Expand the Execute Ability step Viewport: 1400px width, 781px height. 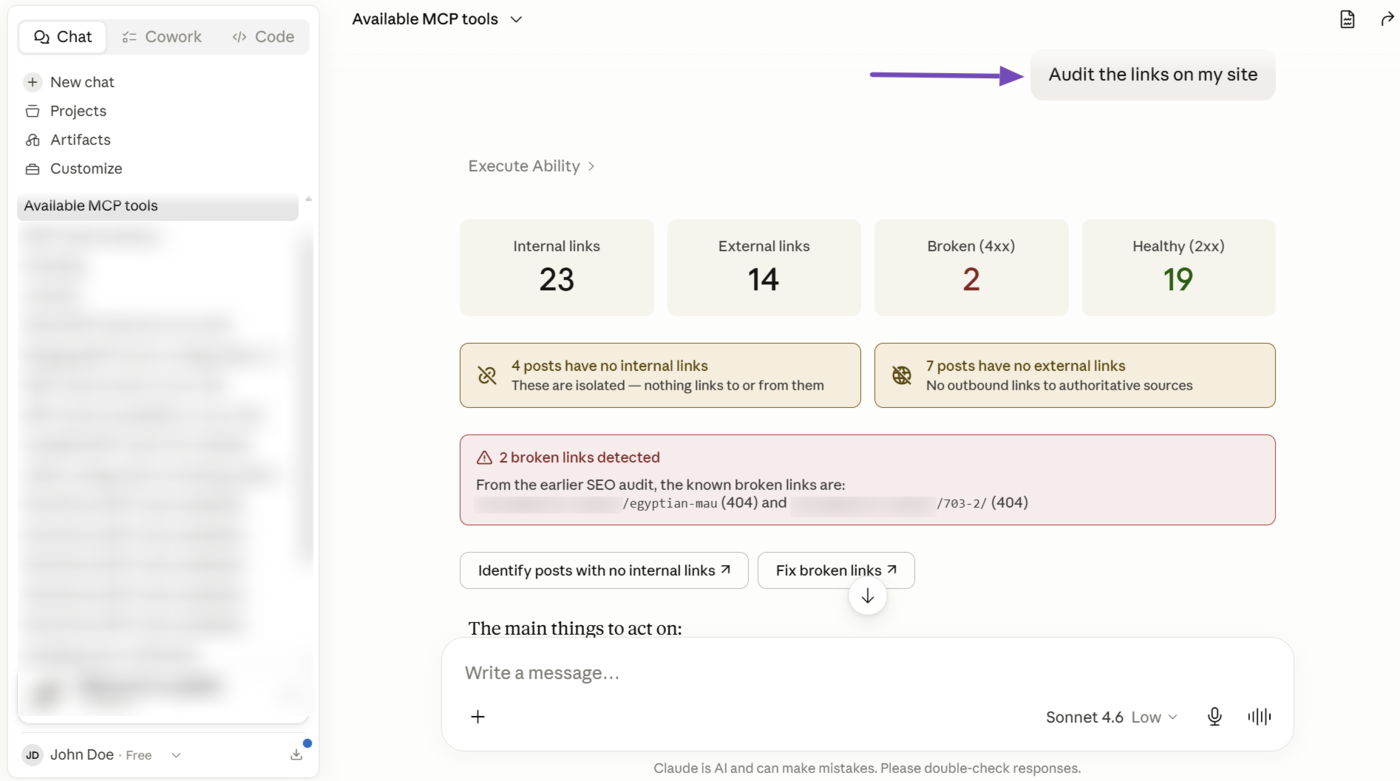click(x=531, y=166)
